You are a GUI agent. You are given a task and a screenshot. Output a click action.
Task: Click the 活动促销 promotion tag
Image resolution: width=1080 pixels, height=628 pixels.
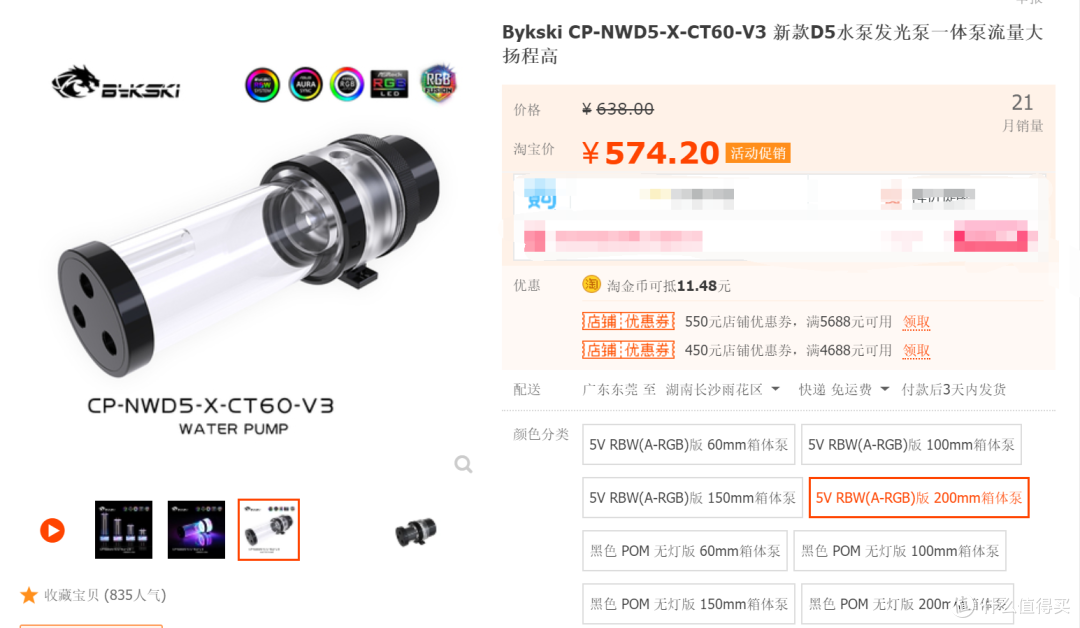point(758,153)
